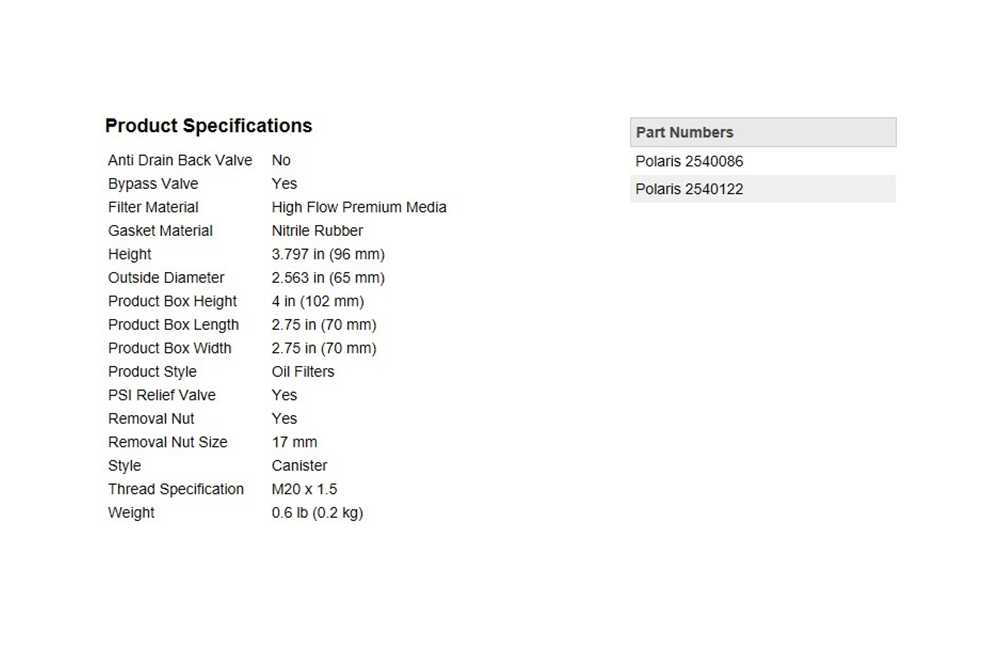Click the Bypass Valve row label

click(x=153, y=184)
